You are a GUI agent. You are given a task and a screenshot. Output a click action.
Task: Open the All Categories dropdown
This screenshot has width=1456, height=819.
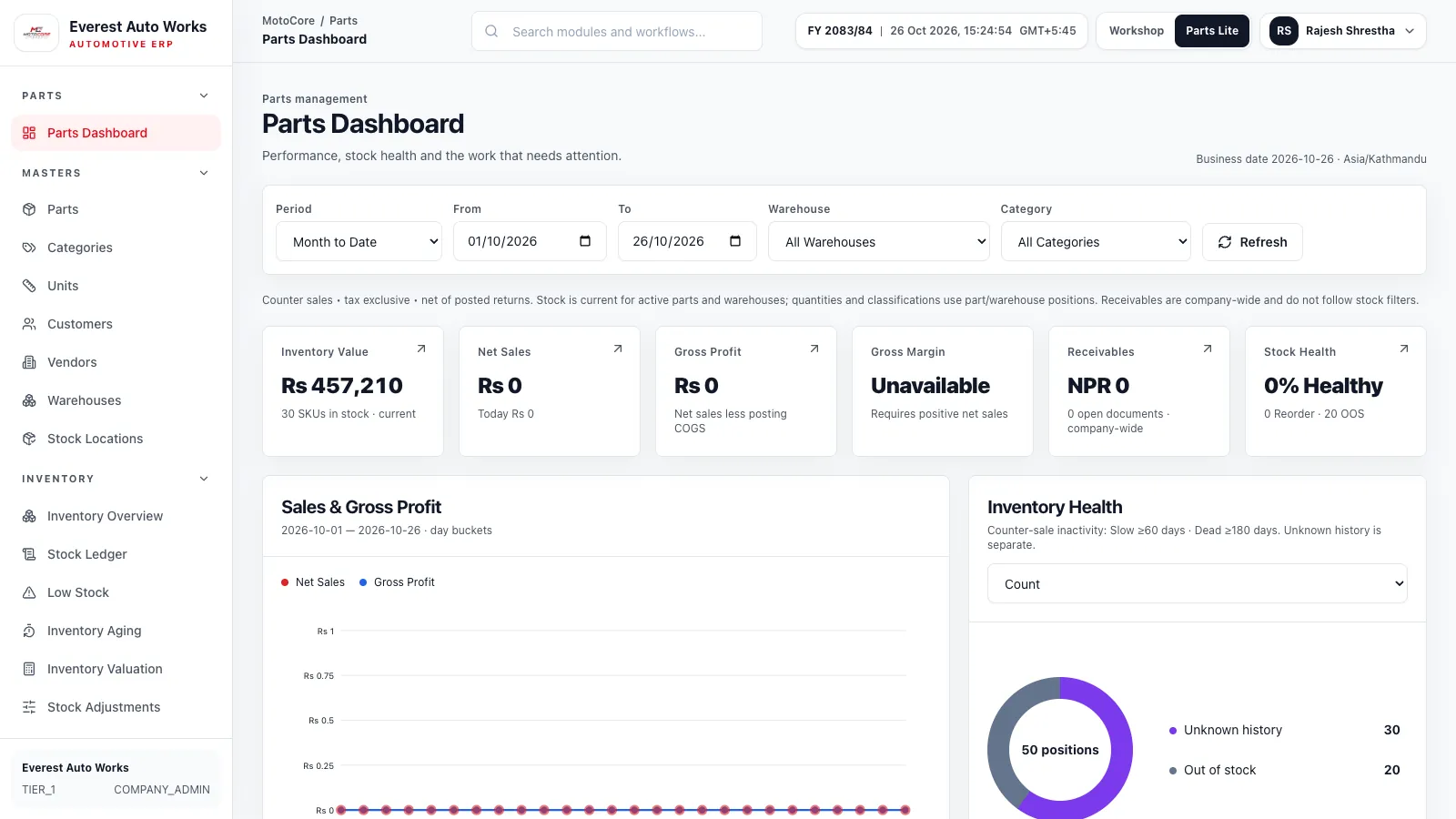pos(1096,242)
